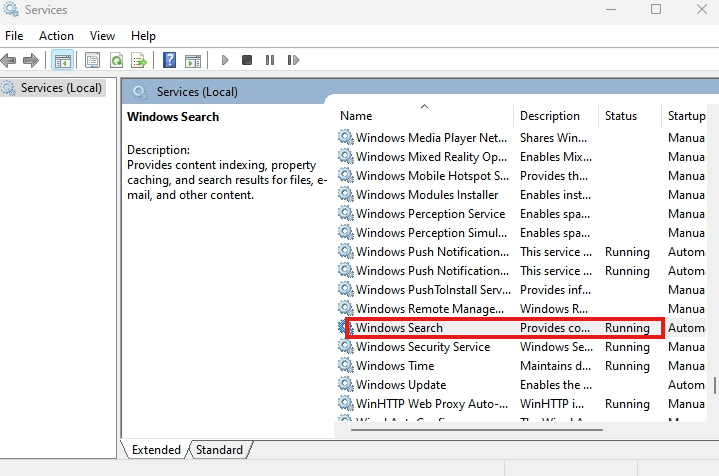The image size is (719, 476).
Task: Stop Service using the square stop icon
Action: pos(247,60)
